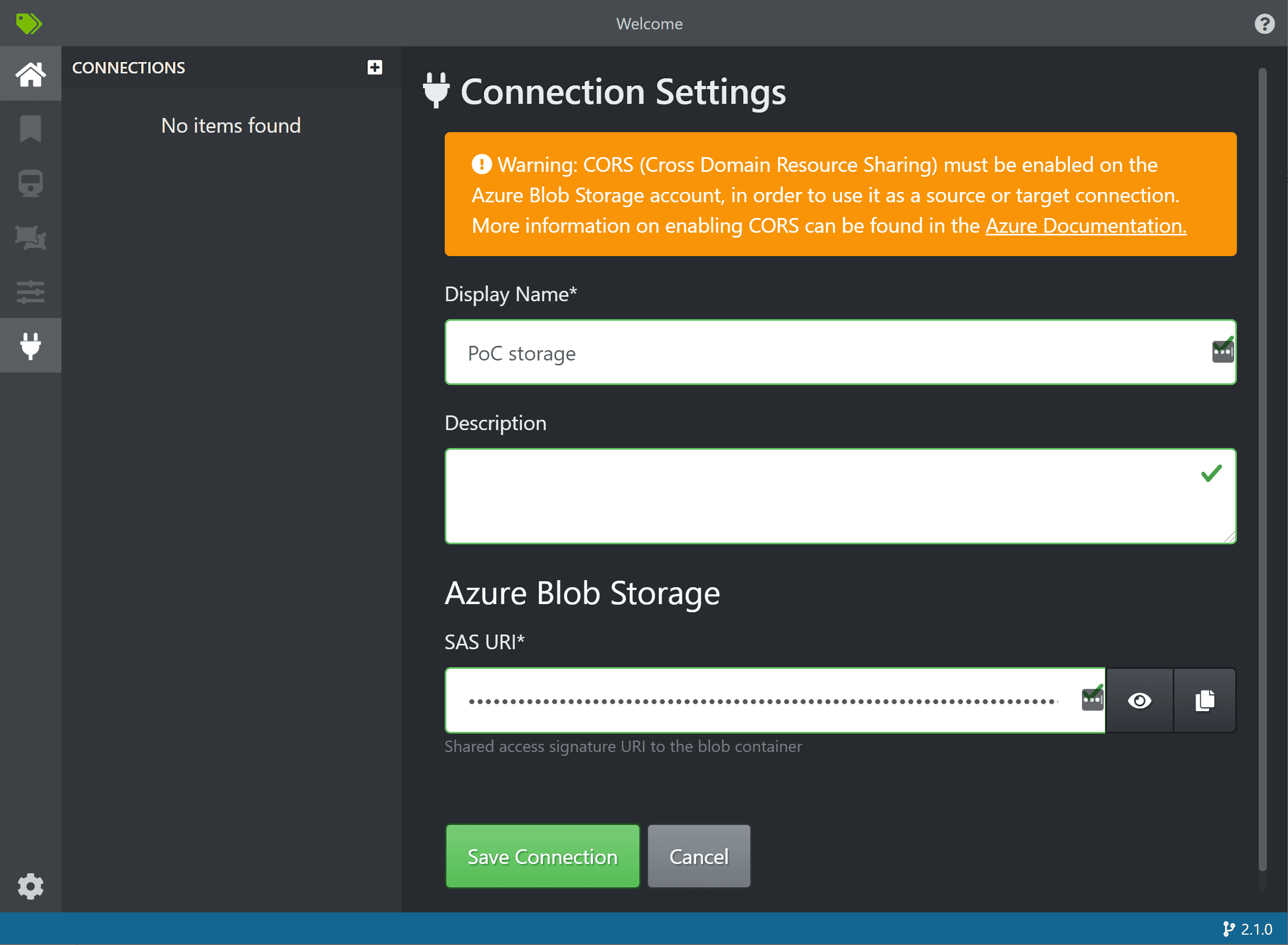Click the 2.1.0 version text

tap(1256, 929)
